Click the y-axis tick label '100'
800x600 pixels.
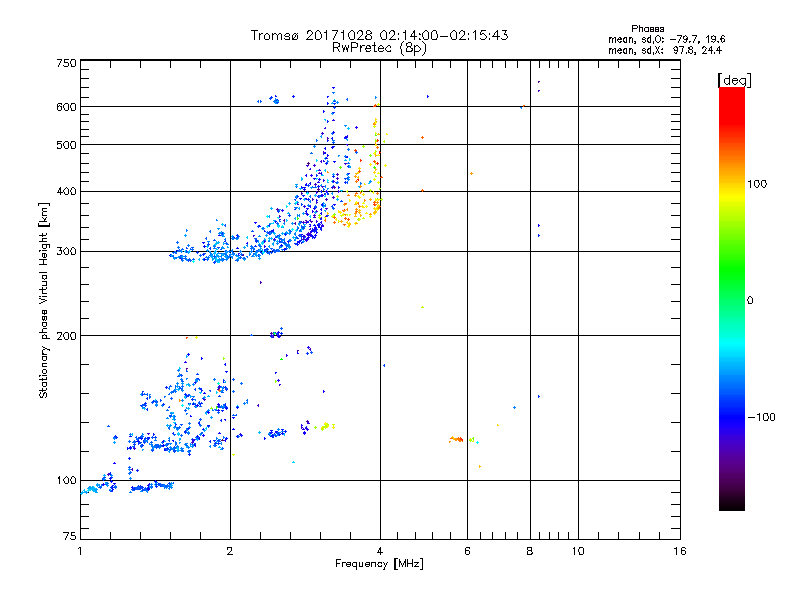(x=66, y=480)
